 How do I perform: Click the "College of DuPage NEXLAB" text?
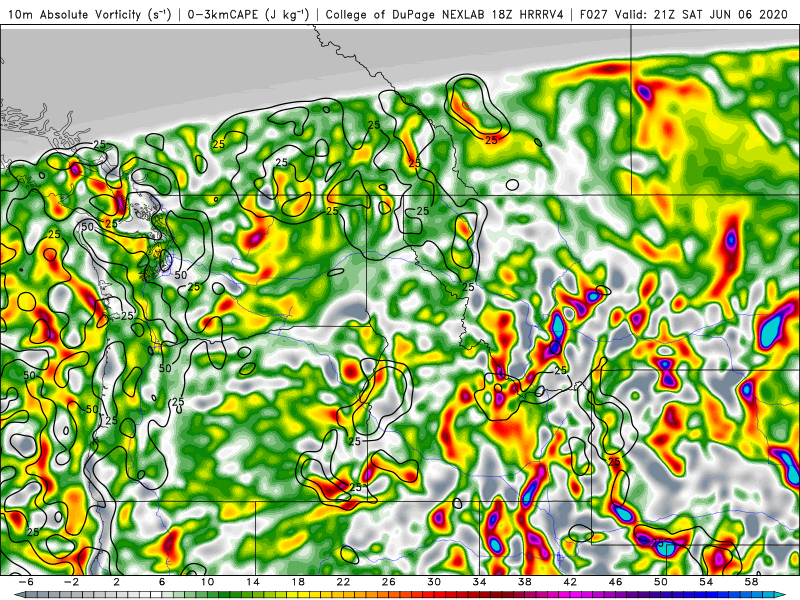pyautogui.click(x=407, y=14)
